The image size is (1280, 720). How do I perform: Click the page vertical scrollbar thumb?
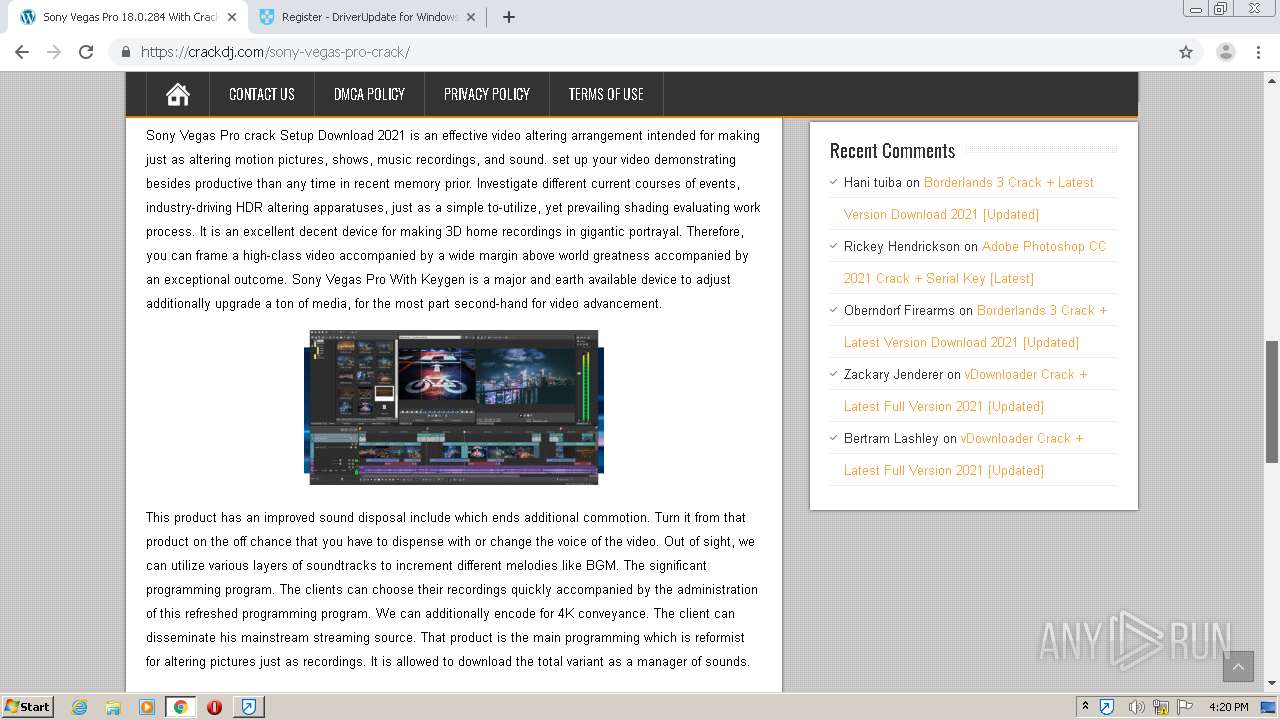pyautogui.click(x=1272, y=401)
